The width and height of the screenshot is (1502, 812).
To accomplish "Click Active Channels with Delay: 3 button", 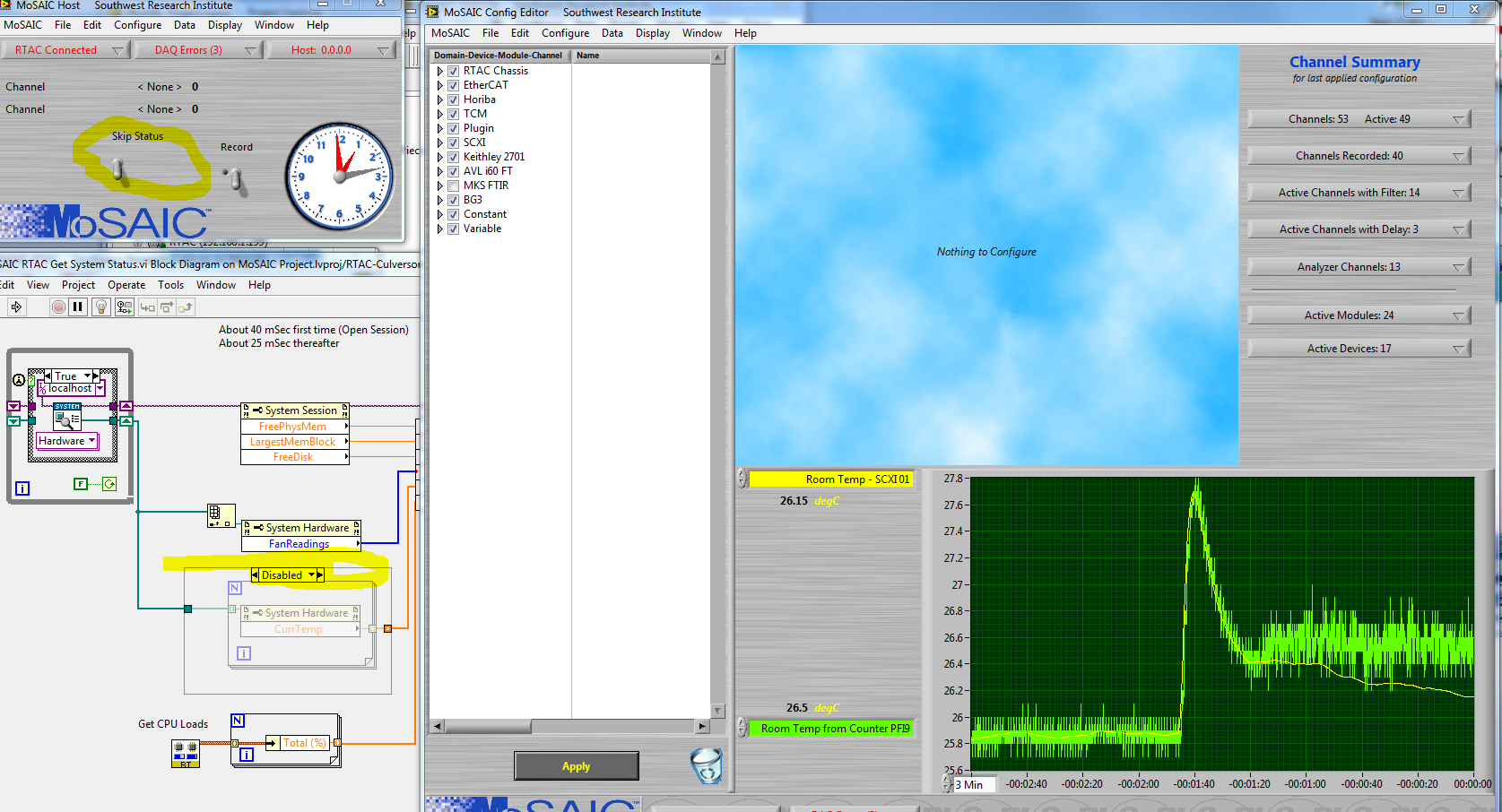I will 1359,229.
